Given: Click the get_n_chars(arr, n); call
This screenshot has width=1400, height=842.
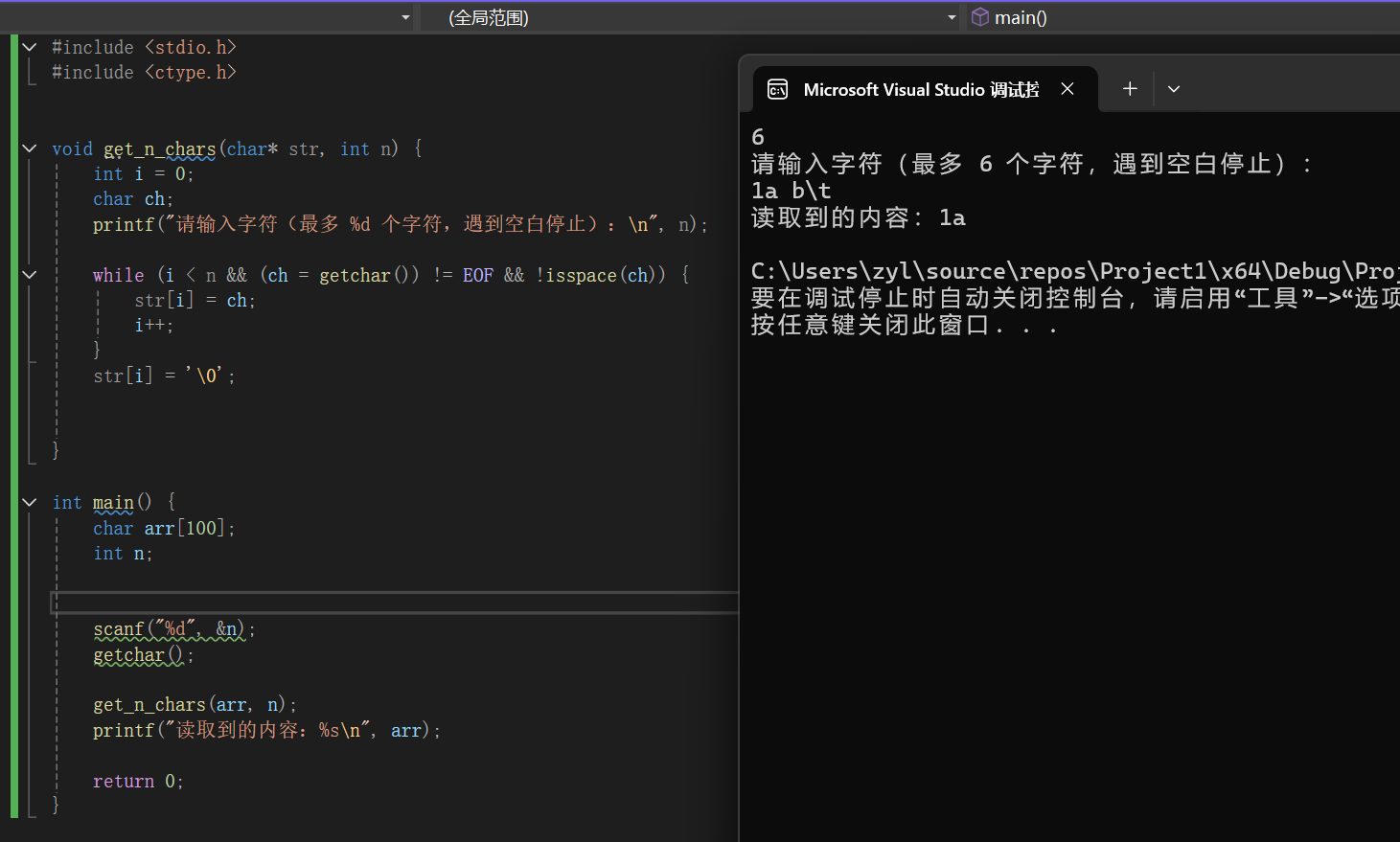Looking at the screenshot, I should (195, 705).
